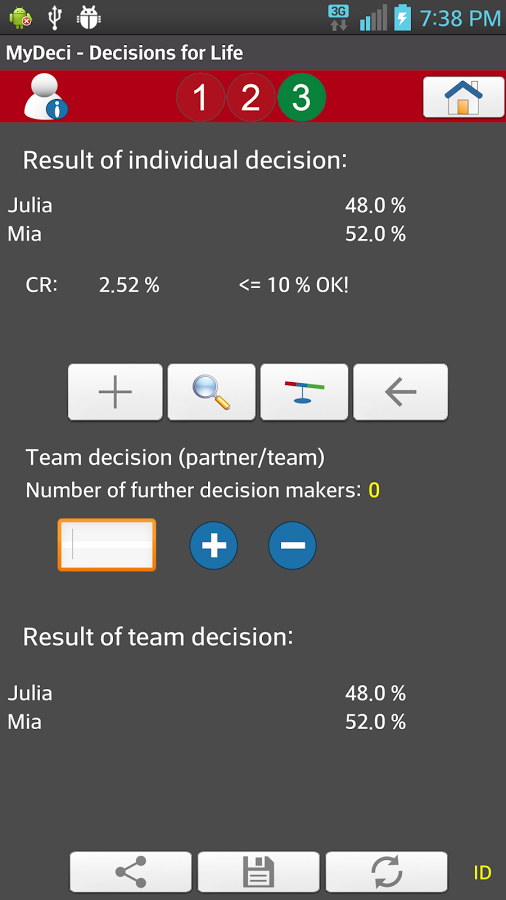Click the back arrow button
506x900 pixels.
pyautogui.click(x=400, y=392)
